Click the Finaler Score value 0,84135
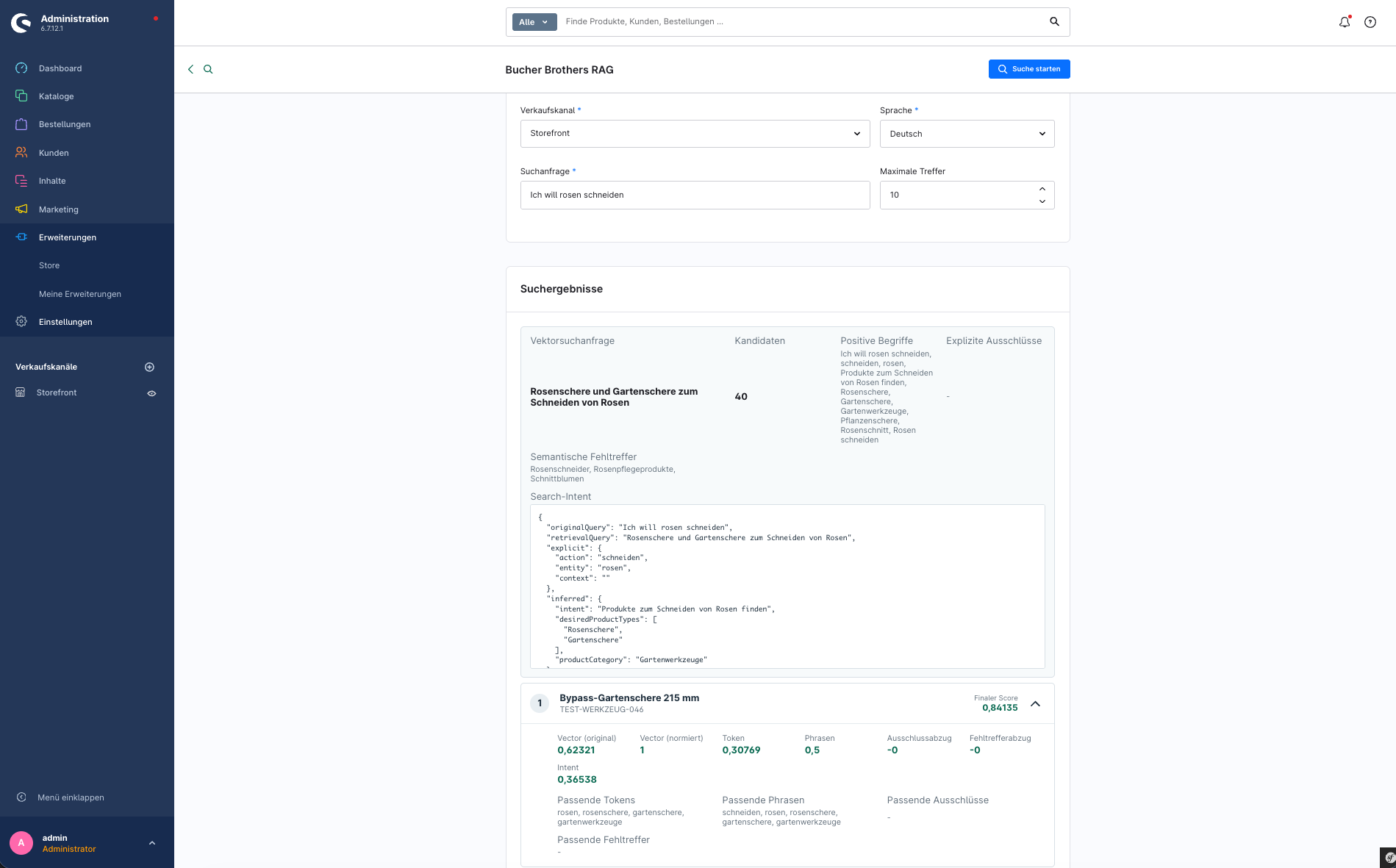The width and height of the screenshot is (1396, 868). click(1000, 708)
